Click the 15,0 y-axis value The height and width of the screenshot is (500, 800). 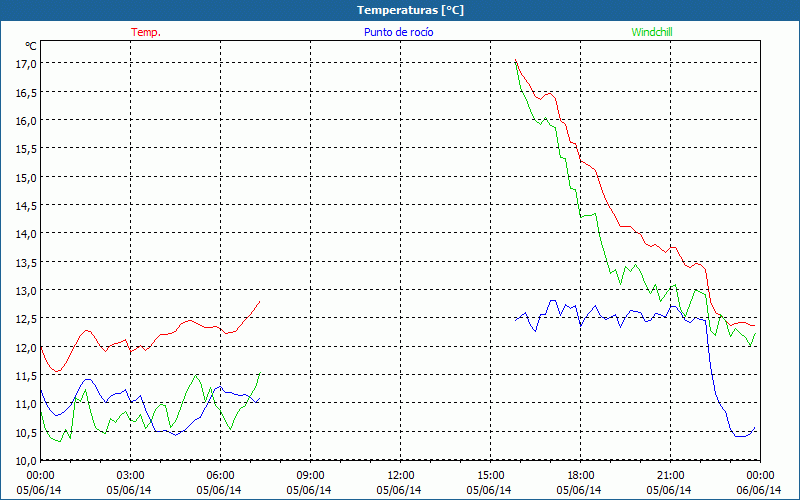27,178
